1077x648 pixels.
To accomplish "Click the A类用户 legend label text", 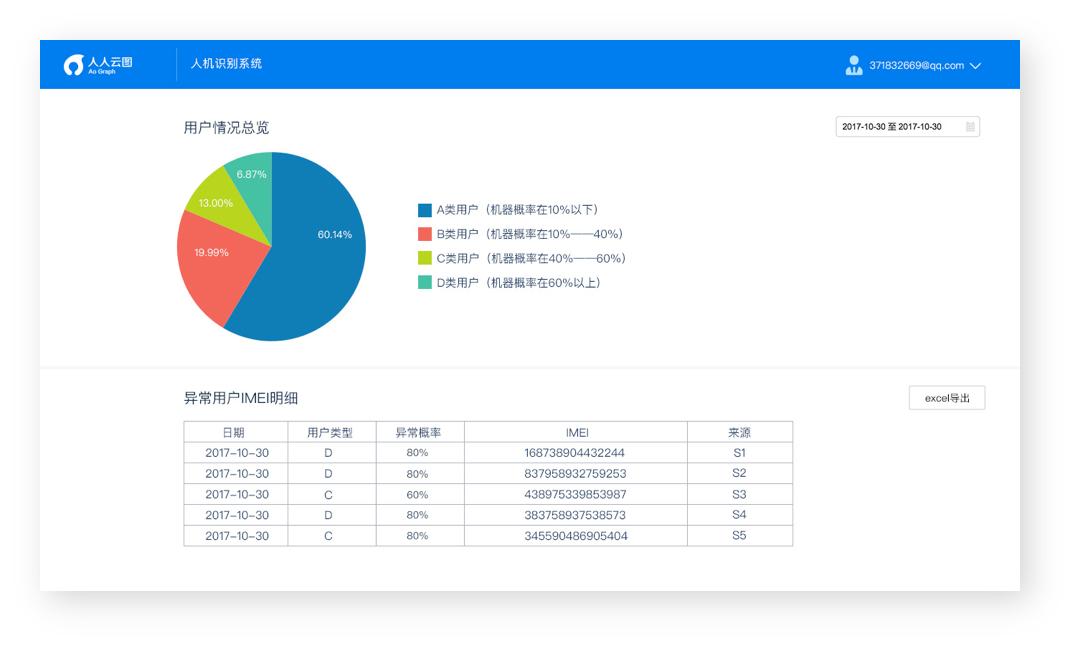I will (517, 210).
